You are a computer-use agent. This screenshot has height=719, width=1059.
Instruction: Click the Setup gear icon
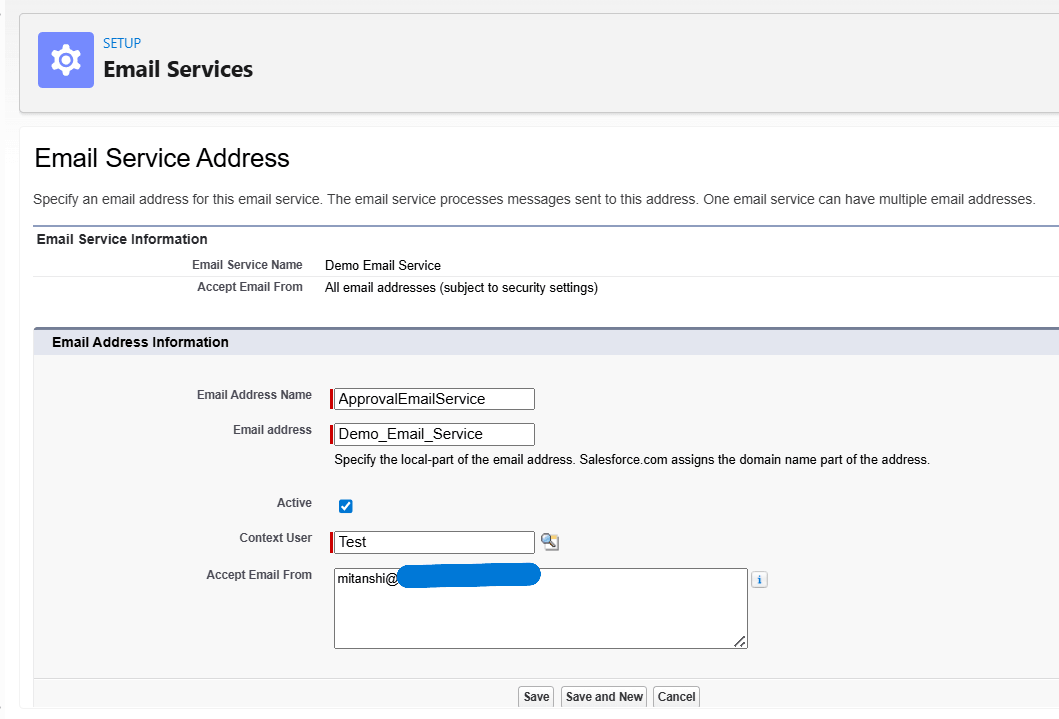tap(65, 60)
